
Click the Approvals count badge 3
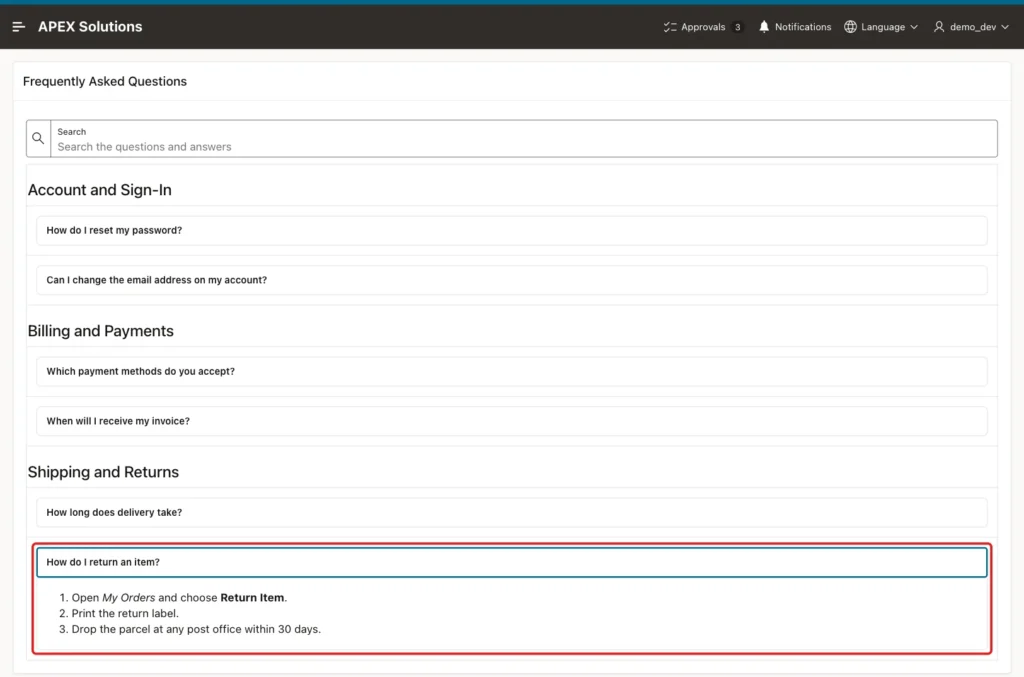pyautogui.click(x=737, y=27)
